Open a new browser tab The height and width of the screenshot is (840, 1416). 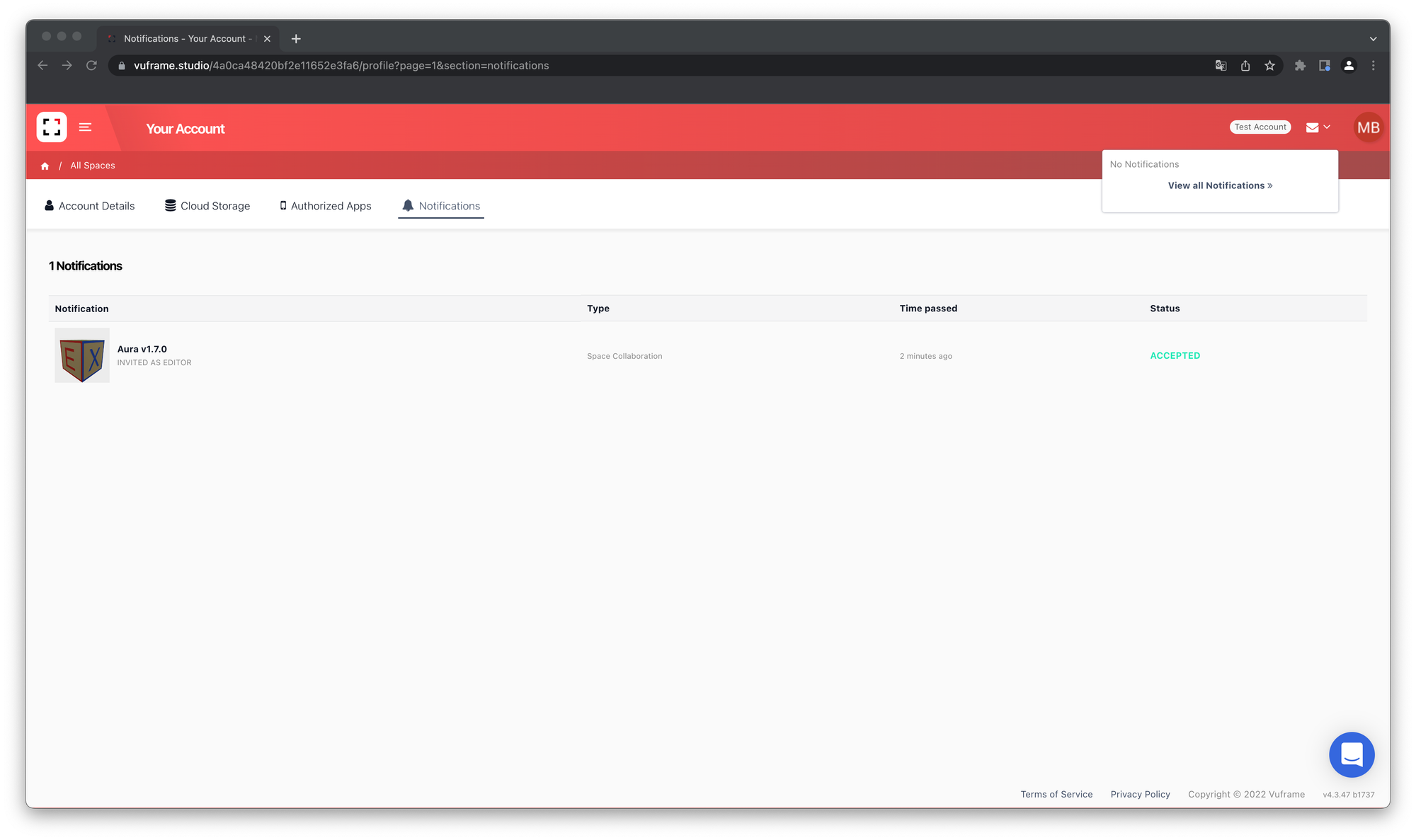click(x=296, y=39)
